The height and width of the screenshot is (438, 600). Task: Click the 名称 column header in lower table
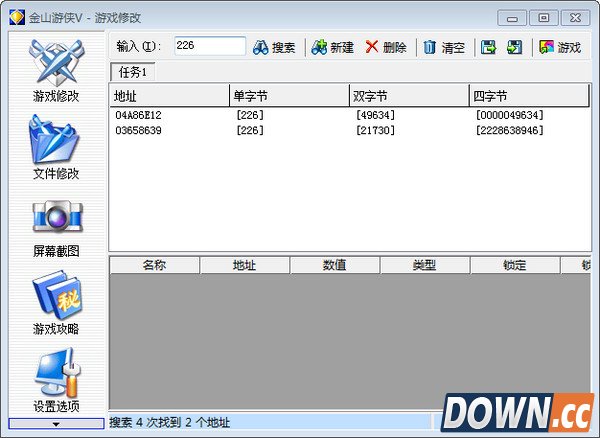[155, 265]
